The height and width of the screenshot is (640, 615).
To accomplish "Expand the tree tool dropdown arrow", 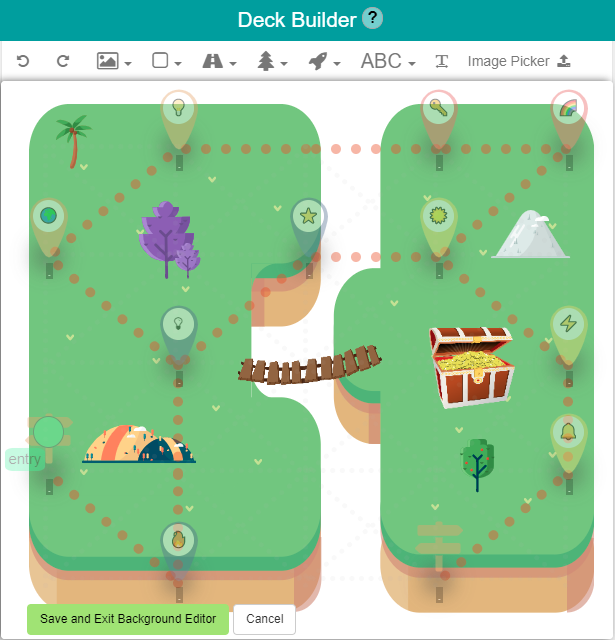I will (x=284, y=63).
